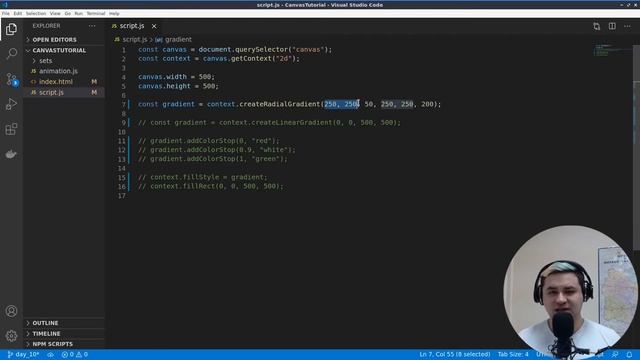Open the Go menu

68,13
